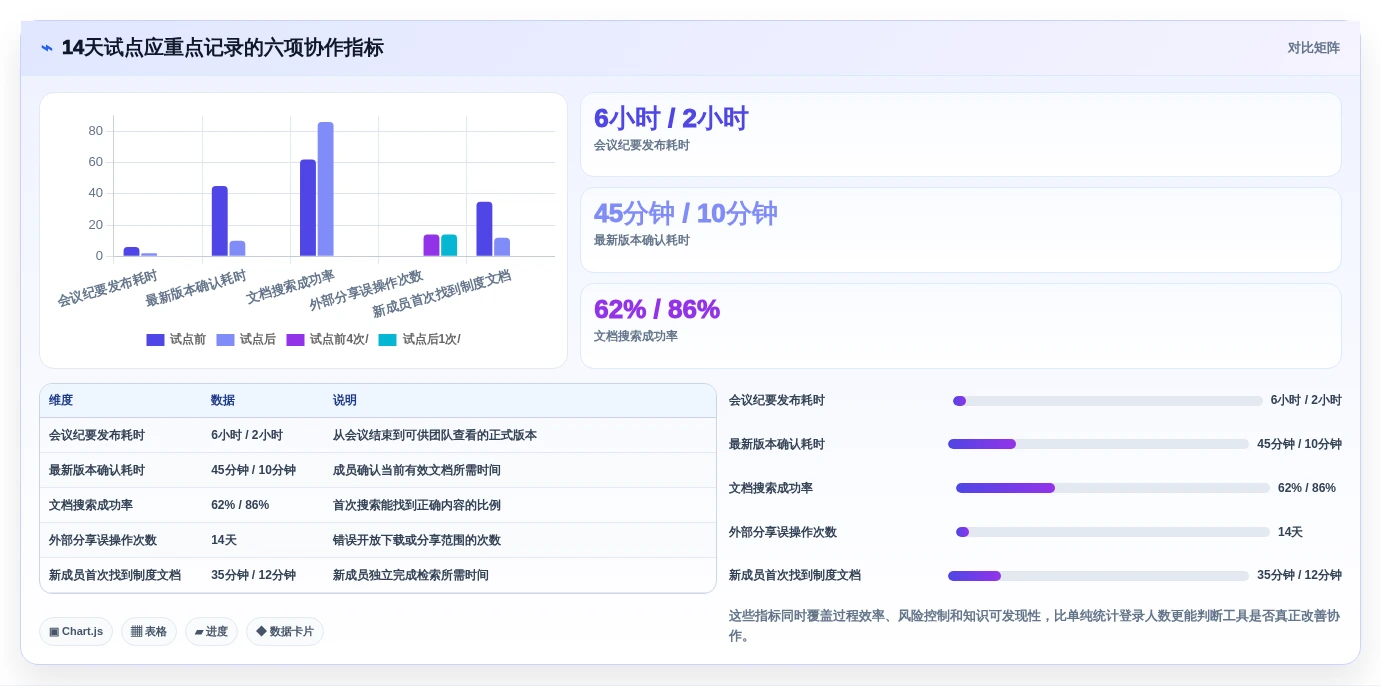
Task: Click the 新成员首次找到制度文档 progress bar
Action: pyautogui.click(x=1099, y=576)
